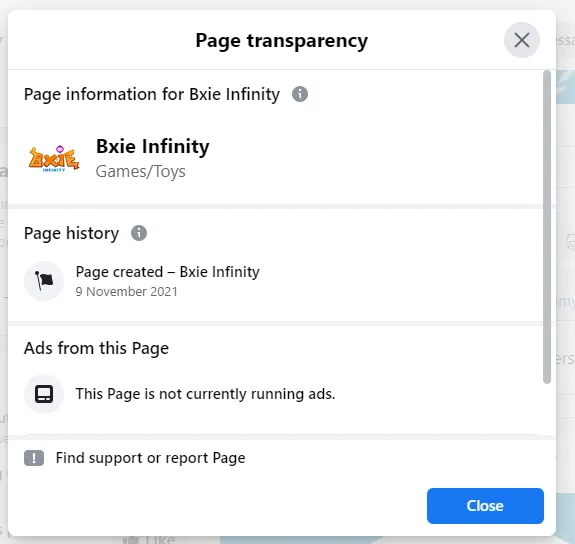575x544 pixels.
Task: Click the Games/Toys category text
Action: coord(140,171)
